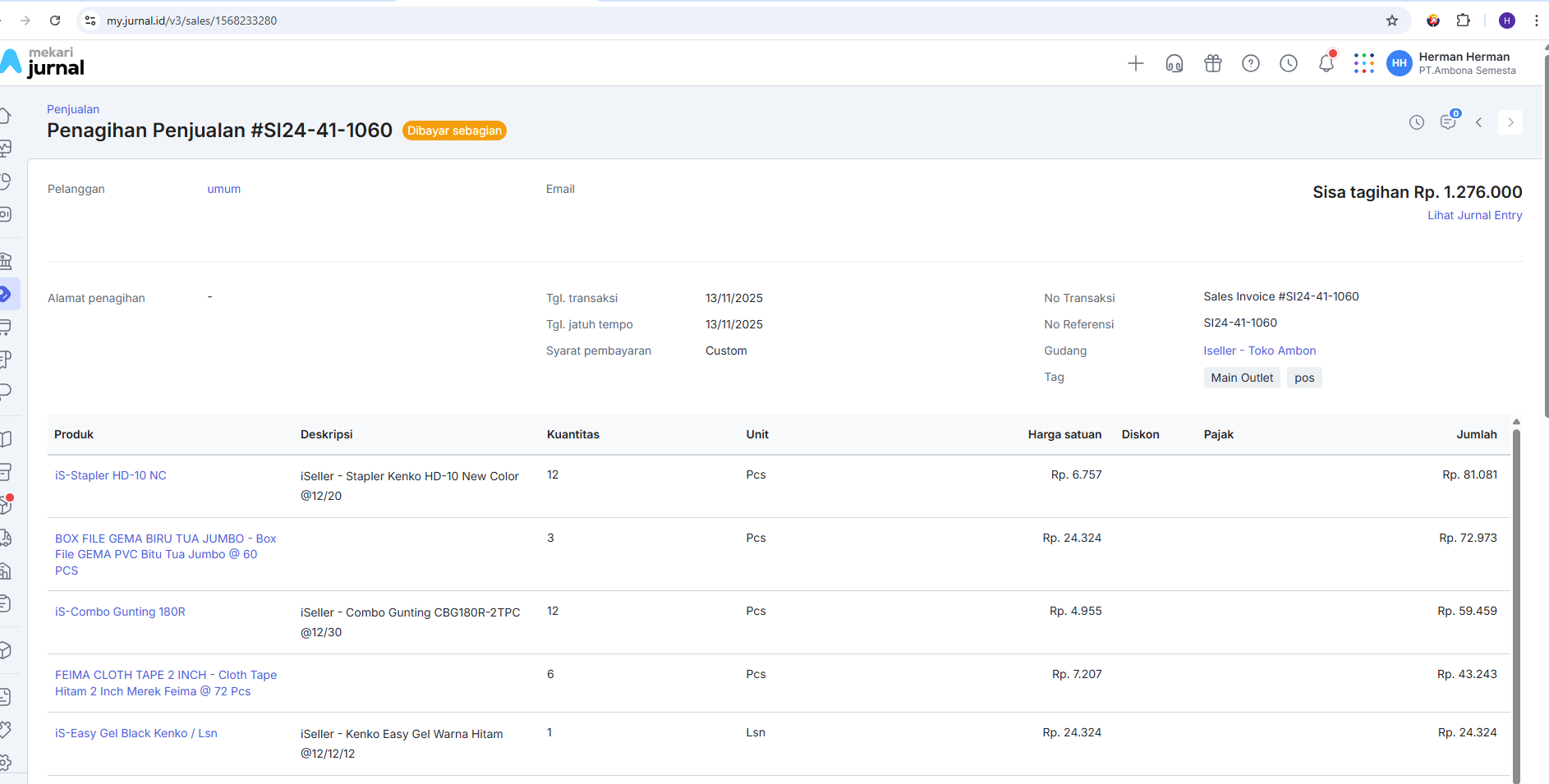The width and height of the screenshot is (1549, 784).
Task: Open Lihat Jurnal Entry link
Action: 1474,215
